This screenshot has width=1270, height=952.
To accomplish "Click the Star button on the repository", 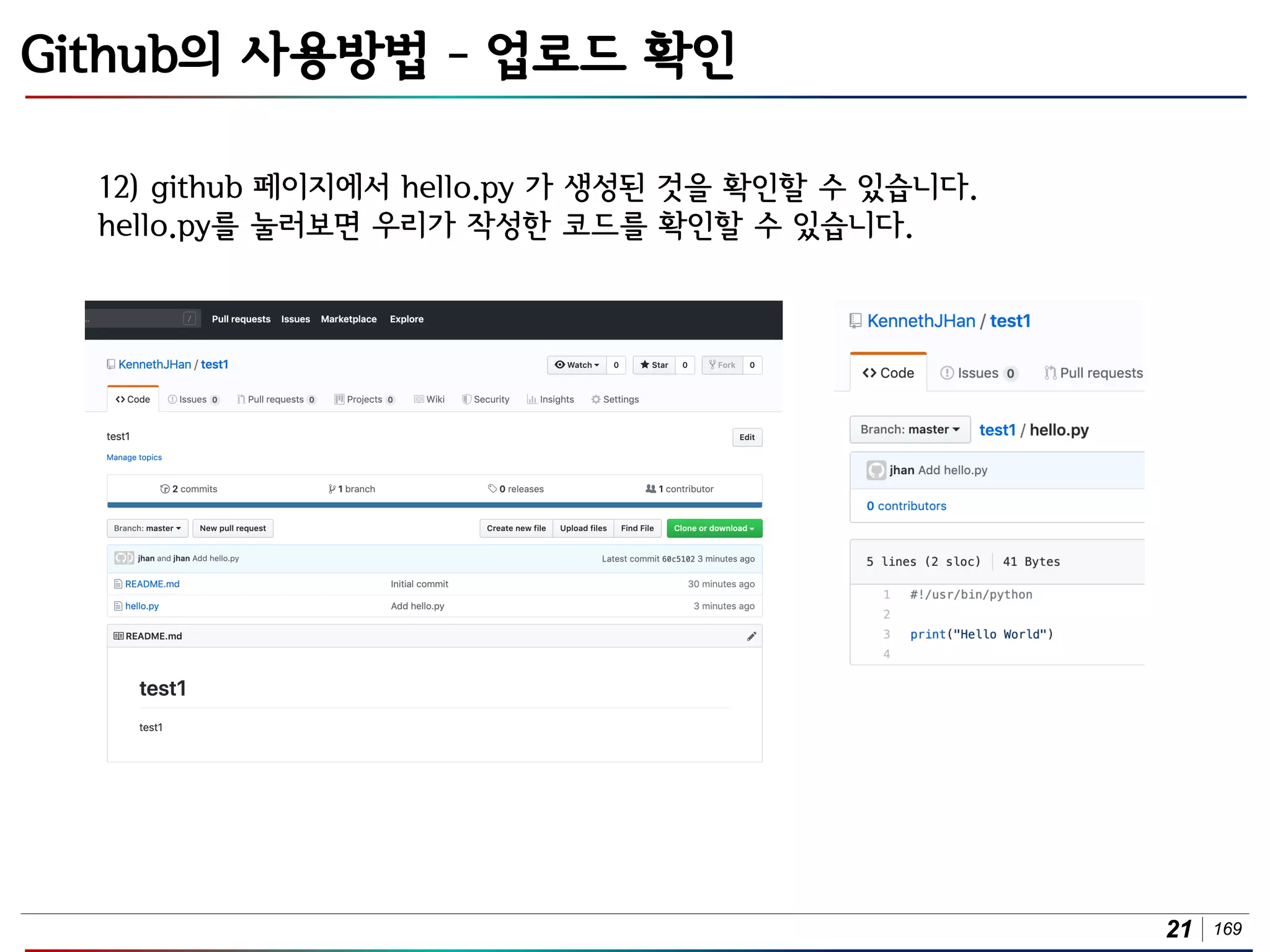I will 654,365.
